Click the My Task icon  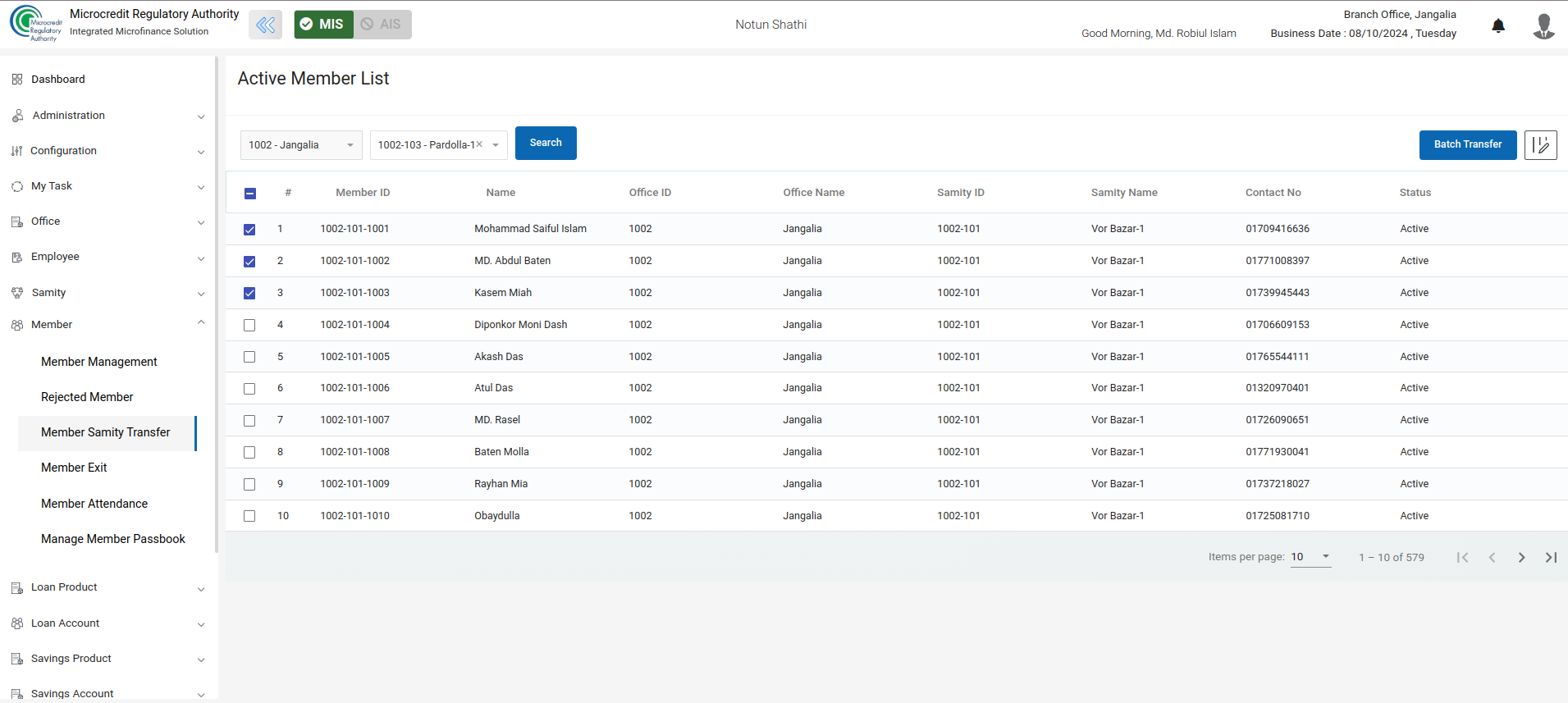click(17, 186)
